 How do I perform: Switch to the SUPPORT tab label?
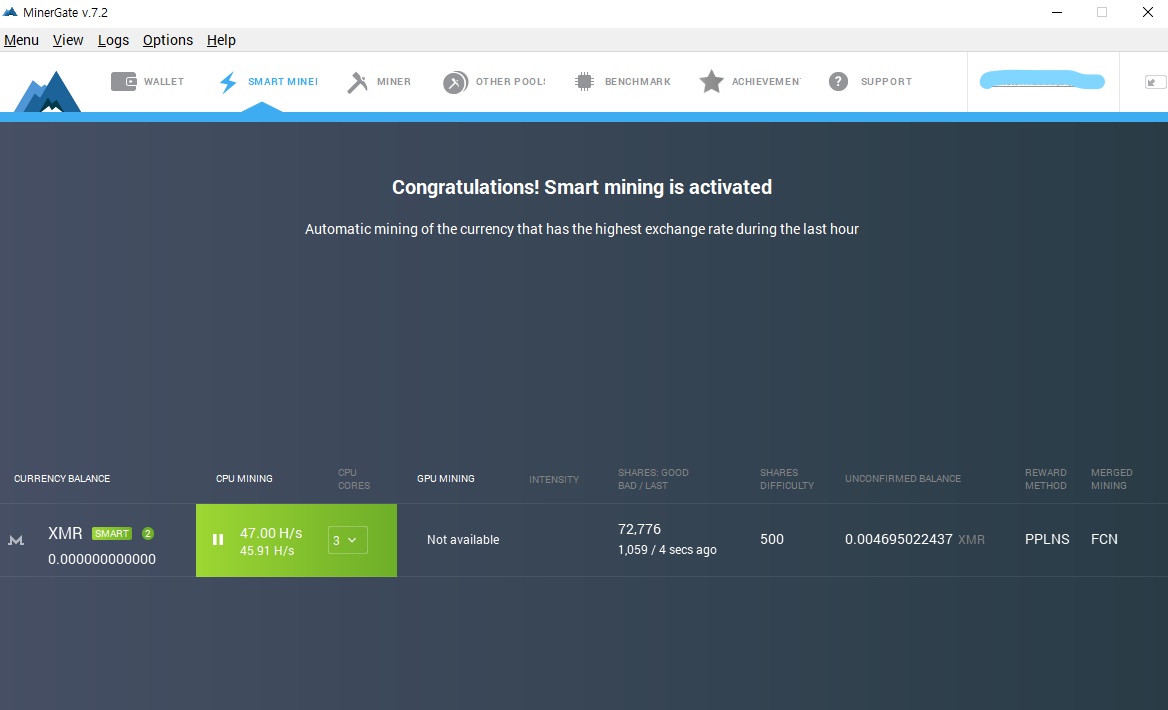pos(886,81)
